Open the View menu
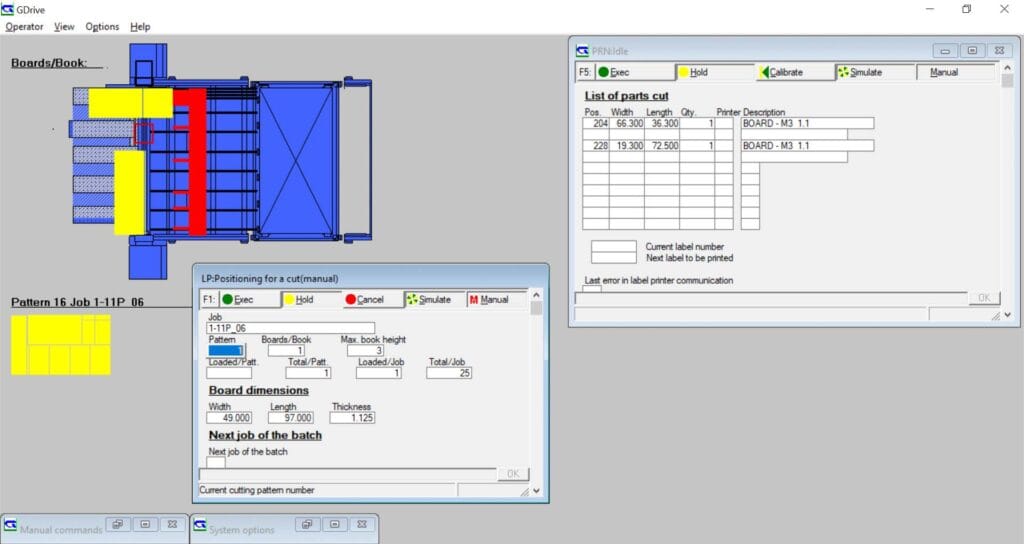The height and width of the screenshot is (544, 1024). click(64, 27)
